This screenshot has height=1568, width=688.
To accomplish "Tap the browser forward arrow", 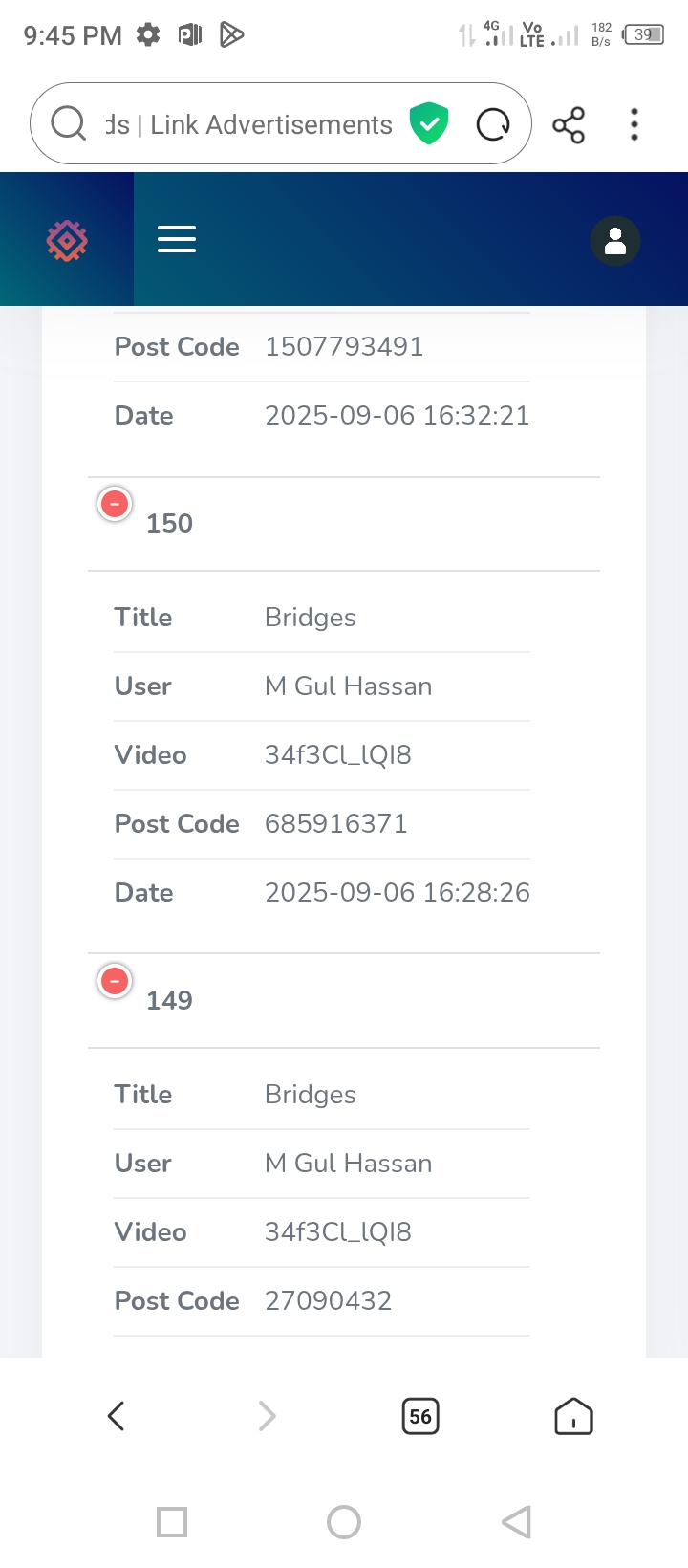I will 268,1416.
